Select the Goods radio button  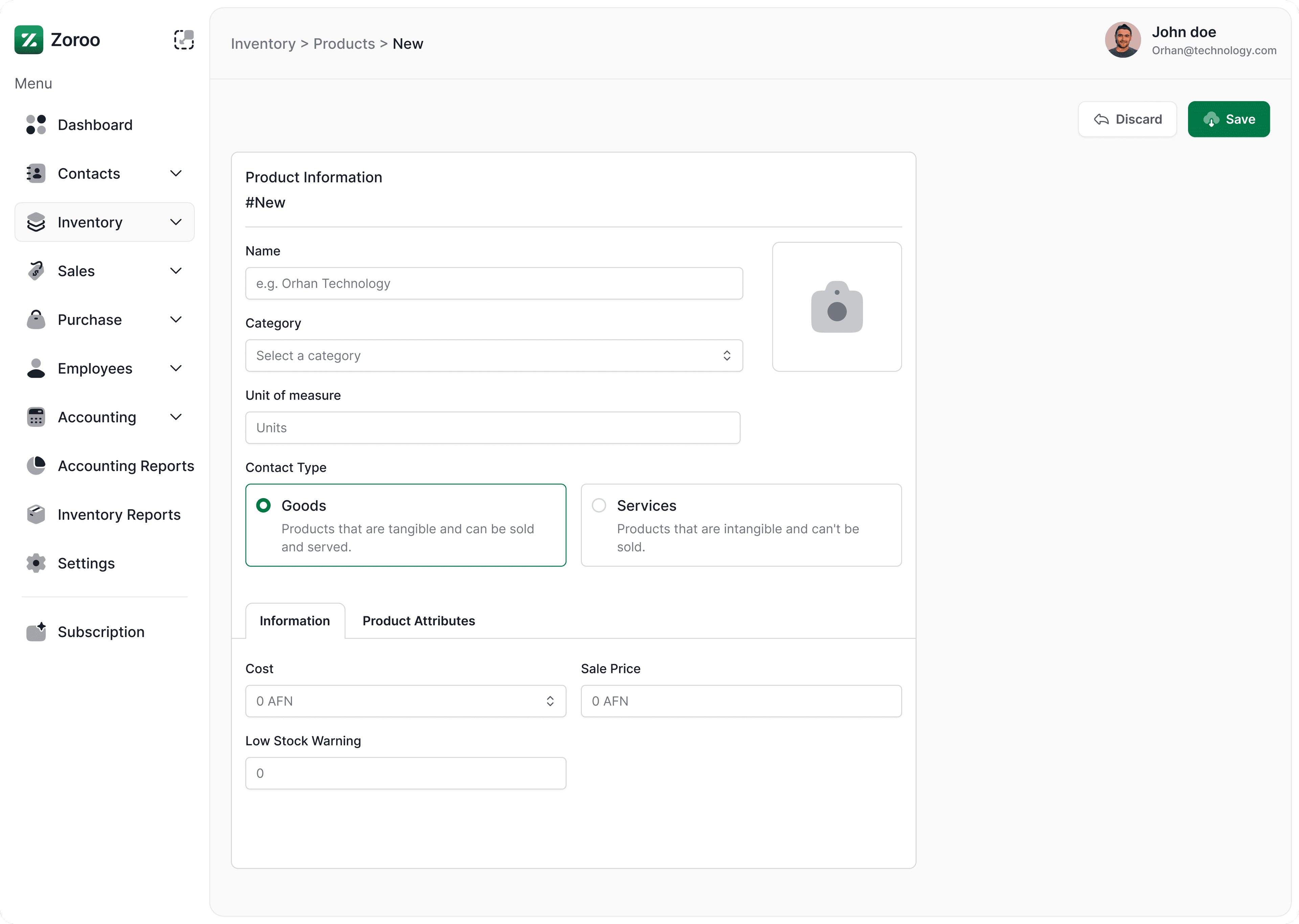coord(263,505)
